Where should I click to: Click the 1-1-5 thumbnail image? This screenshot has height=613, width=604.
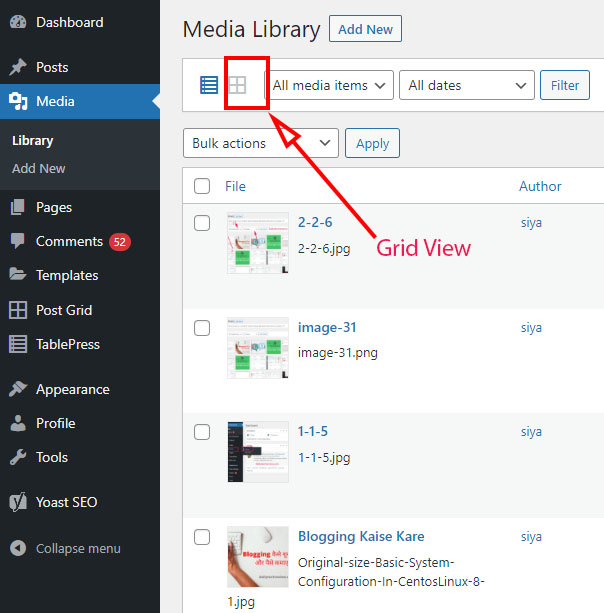pos(258,452)
